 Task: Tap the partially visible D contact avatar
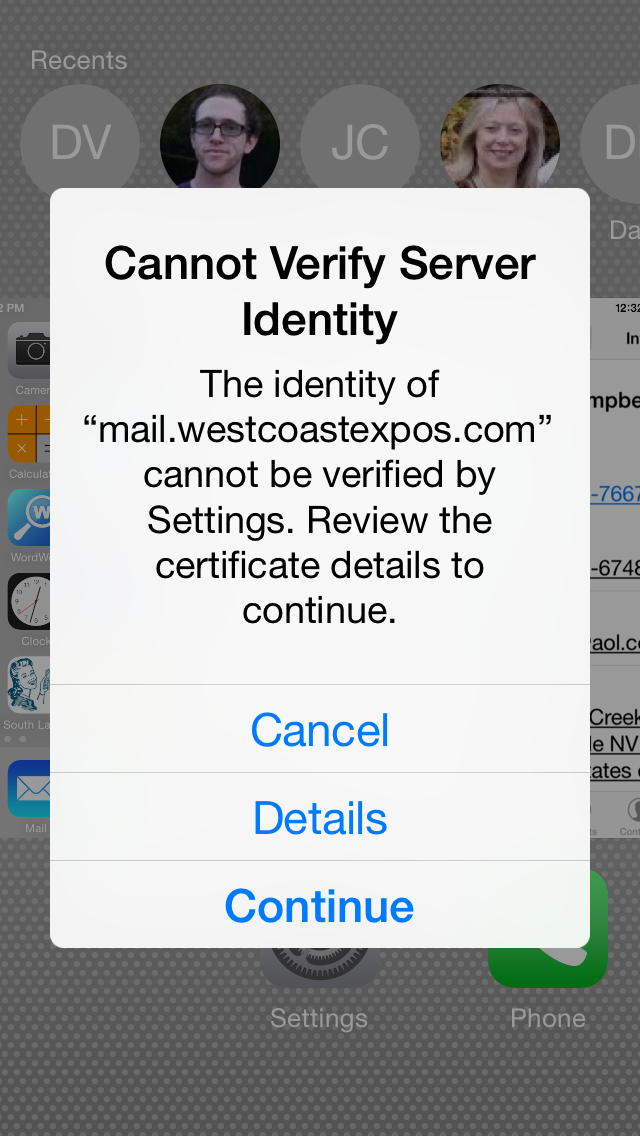tap(611, 143)
